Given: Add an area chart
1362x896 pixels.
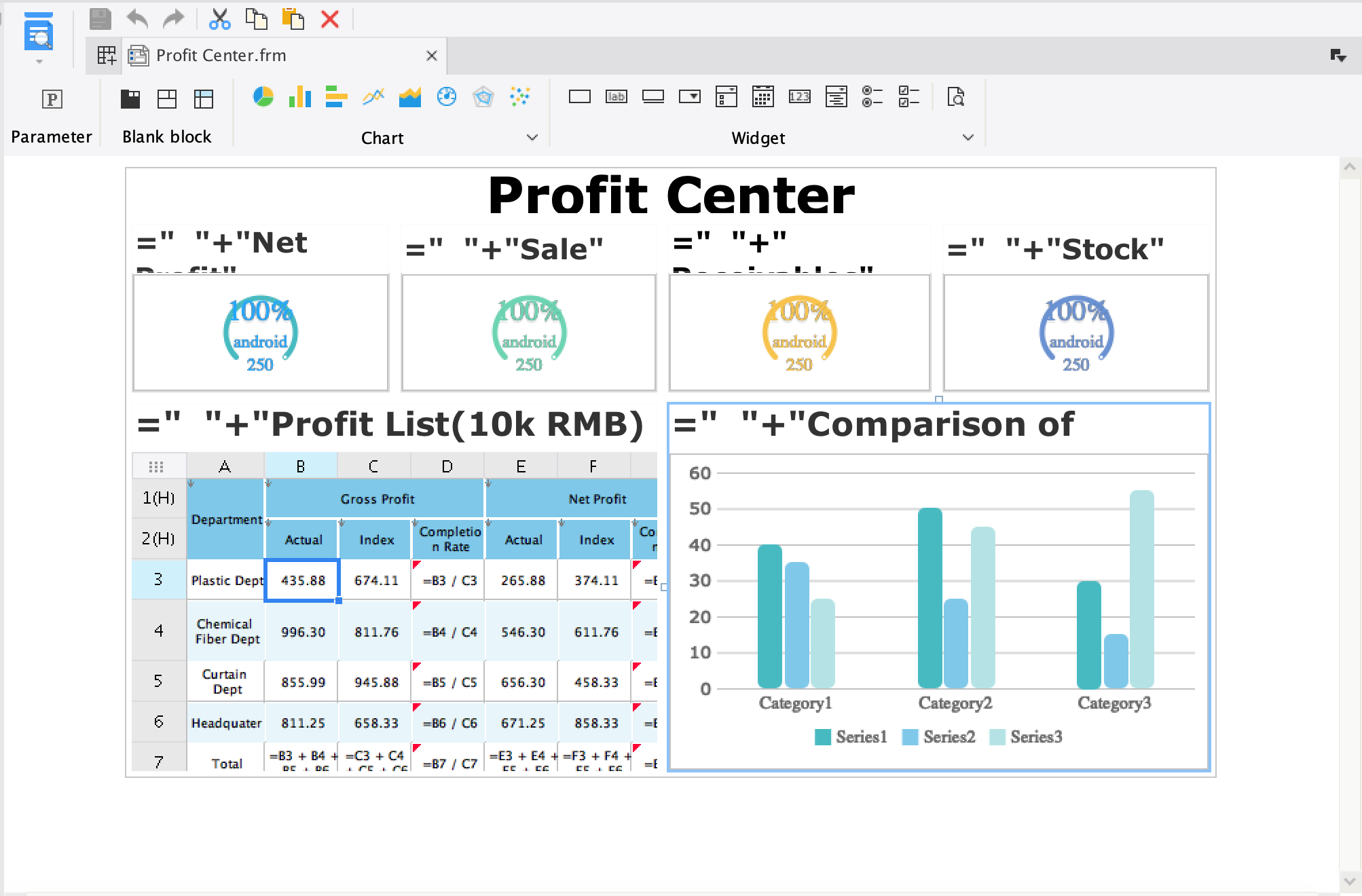Looking at the screenshot, I should tap(409, 97).
